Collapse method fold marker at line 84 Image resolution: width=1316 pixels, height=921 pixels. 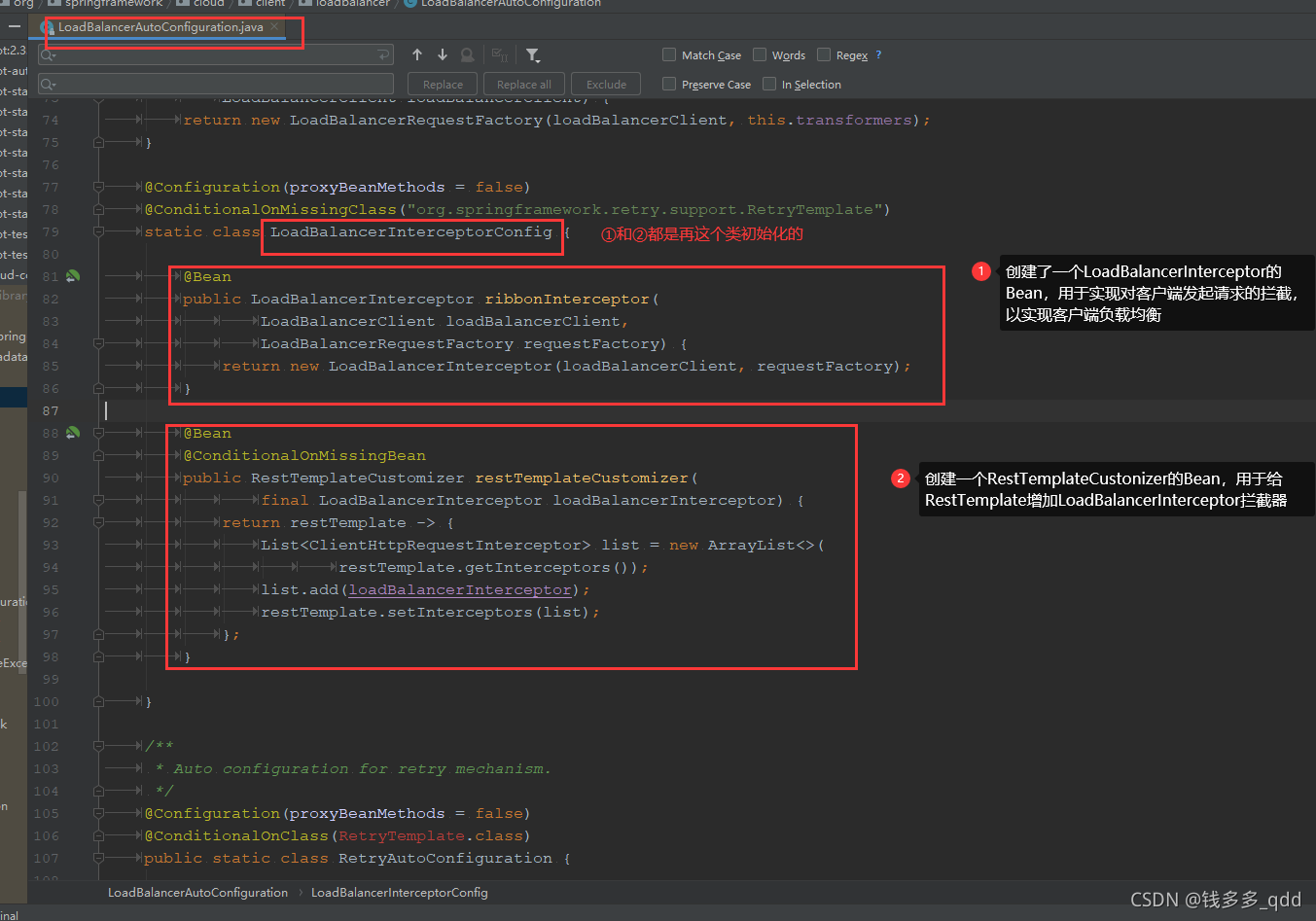pyautogui.click(x=98, y=343)
